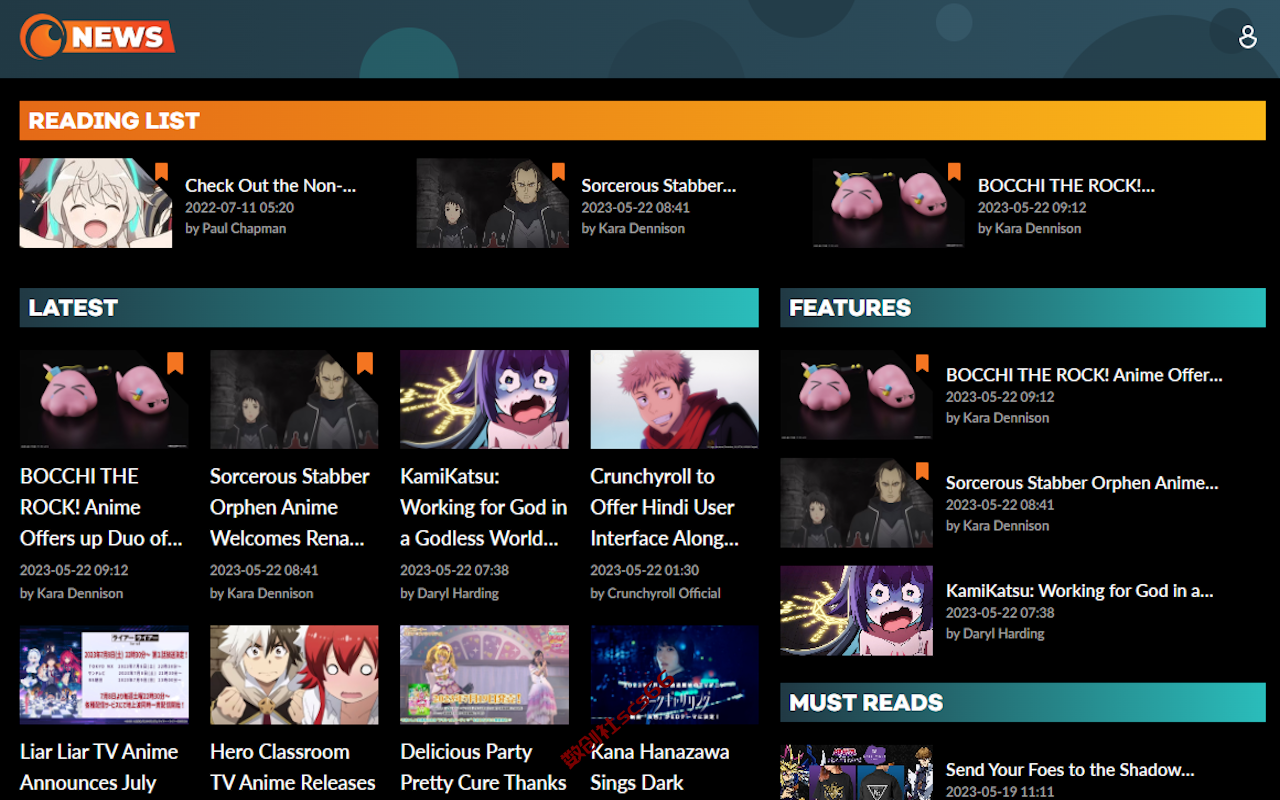
Task: Click 'by Crunchyroll Official' author text
Action: tap(655, 593)
